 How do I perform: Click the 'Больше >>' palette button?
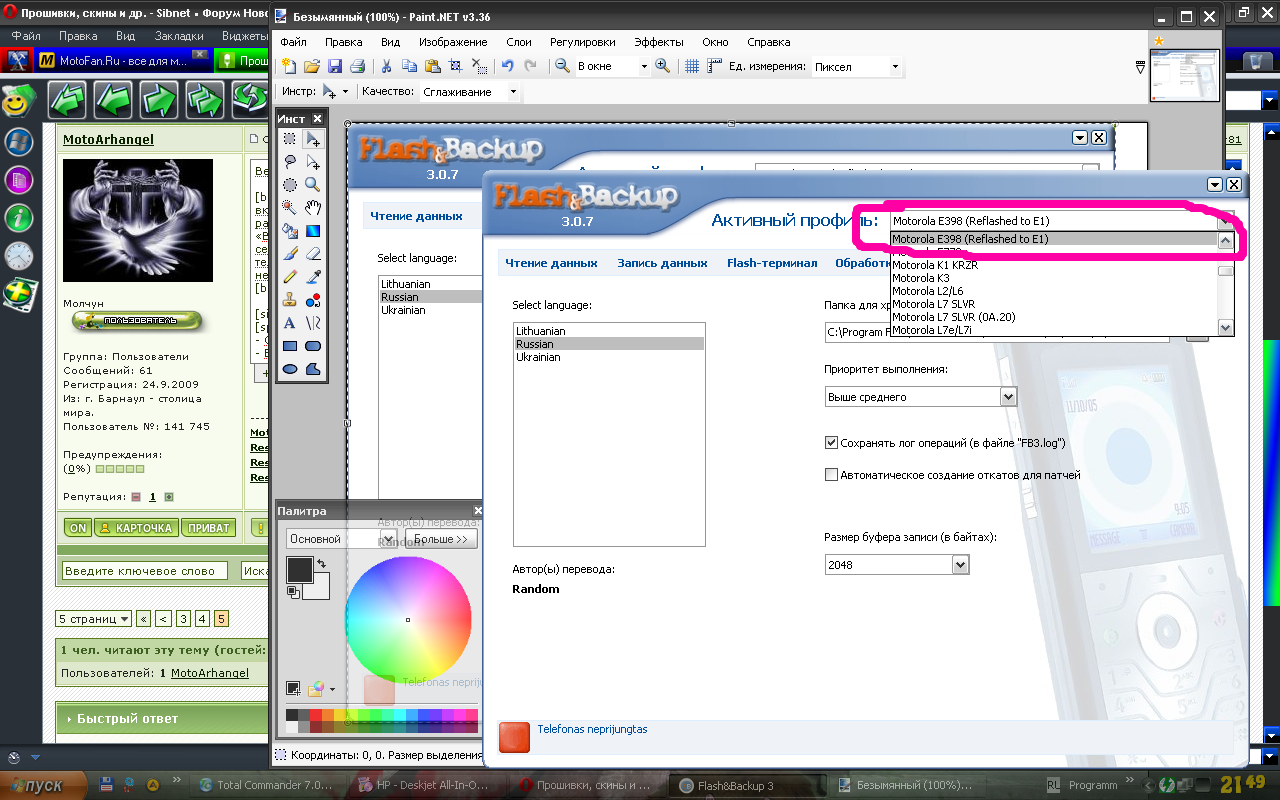440,539
